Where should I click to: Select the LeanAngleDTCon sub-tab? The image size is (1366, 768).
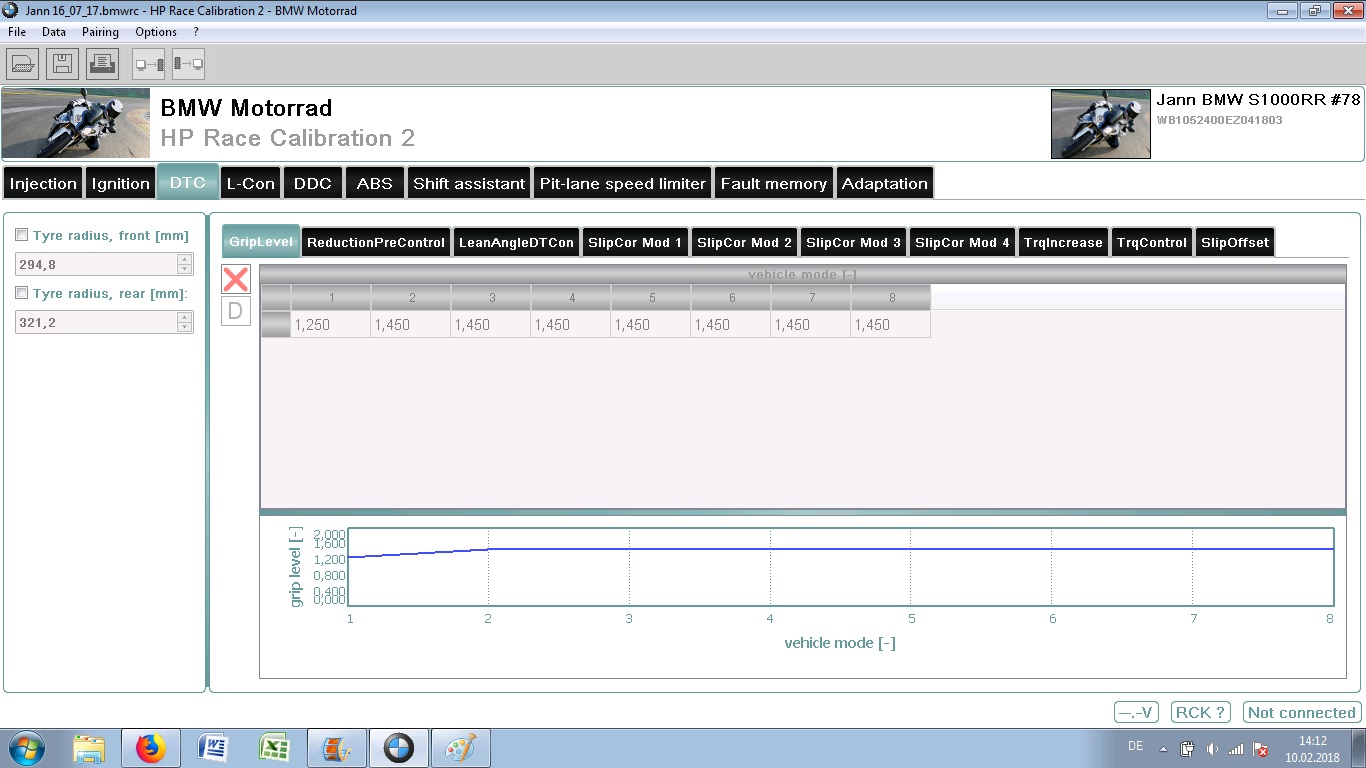pos(516,242)
